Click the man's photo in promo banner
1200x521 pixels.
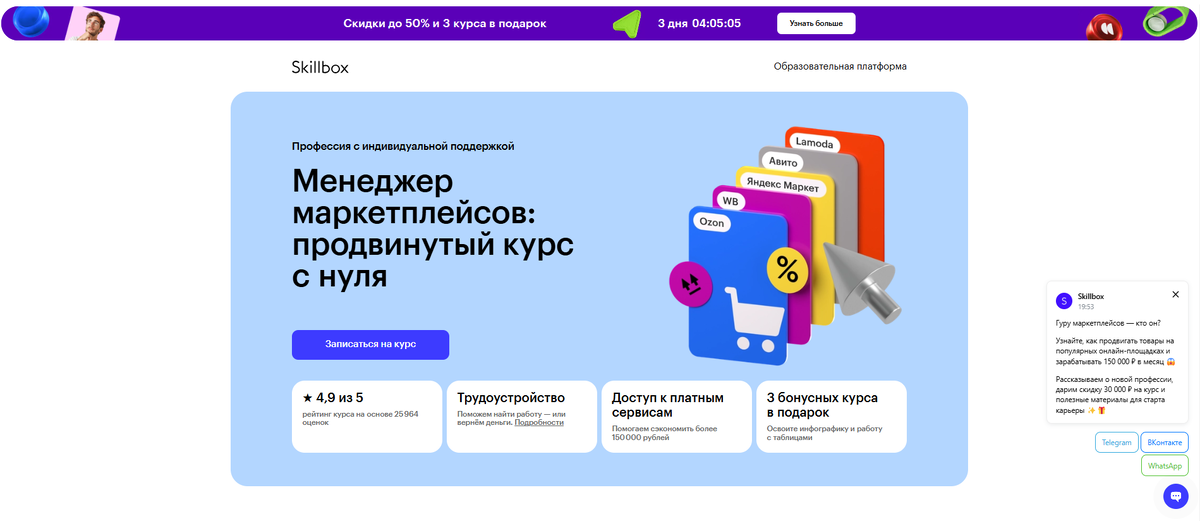click(x=95, y=22)
